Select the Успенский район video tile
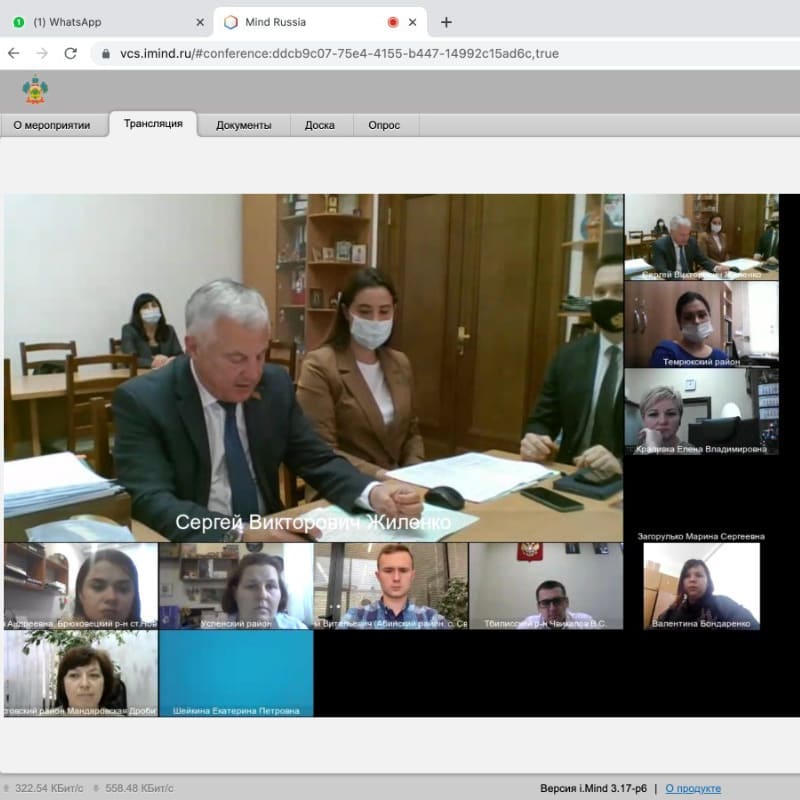This screenshot has width=800, height=800. tap(236, 585)
